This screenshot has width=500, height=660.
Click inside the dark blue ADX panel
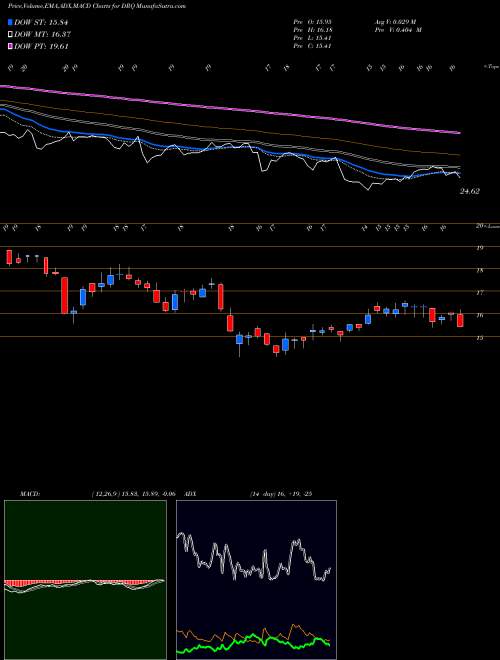click(x=256, y=580)
